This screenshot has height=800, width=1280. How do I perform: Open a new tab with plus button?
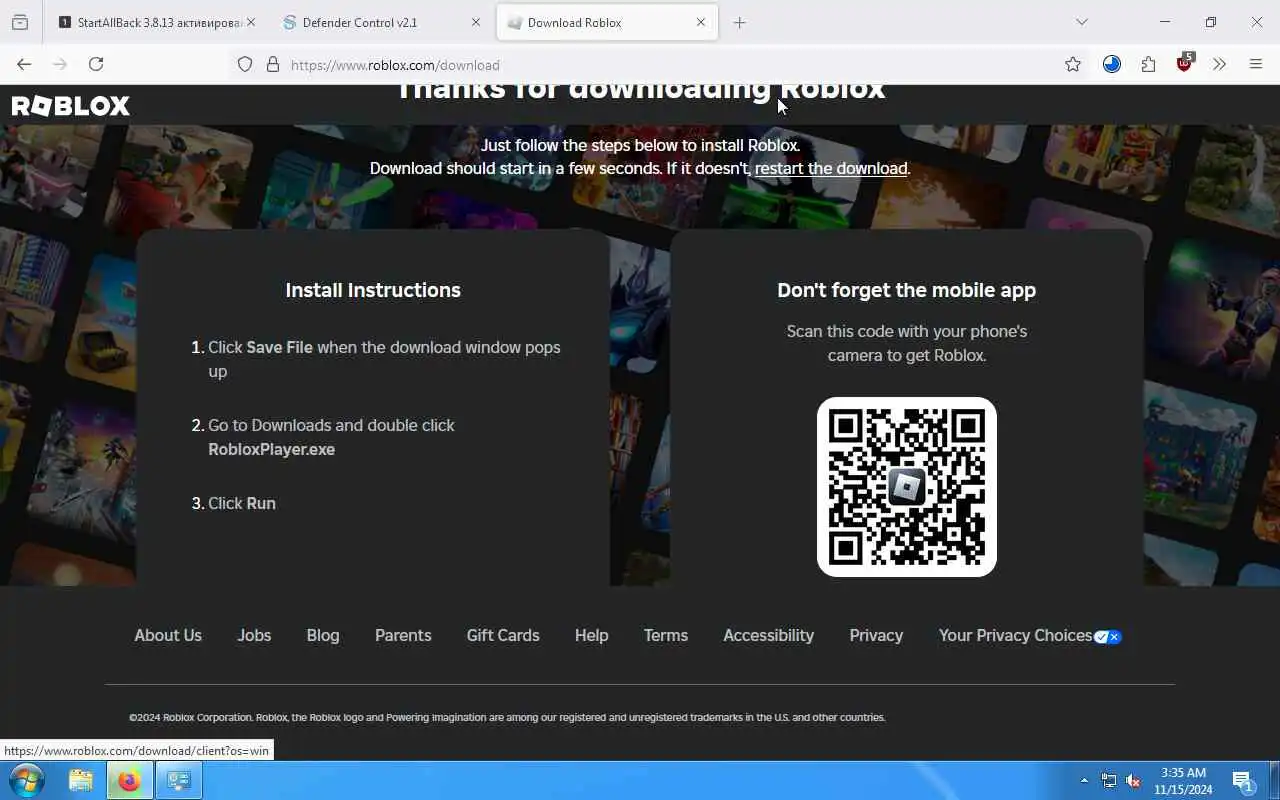click(739, 22)
